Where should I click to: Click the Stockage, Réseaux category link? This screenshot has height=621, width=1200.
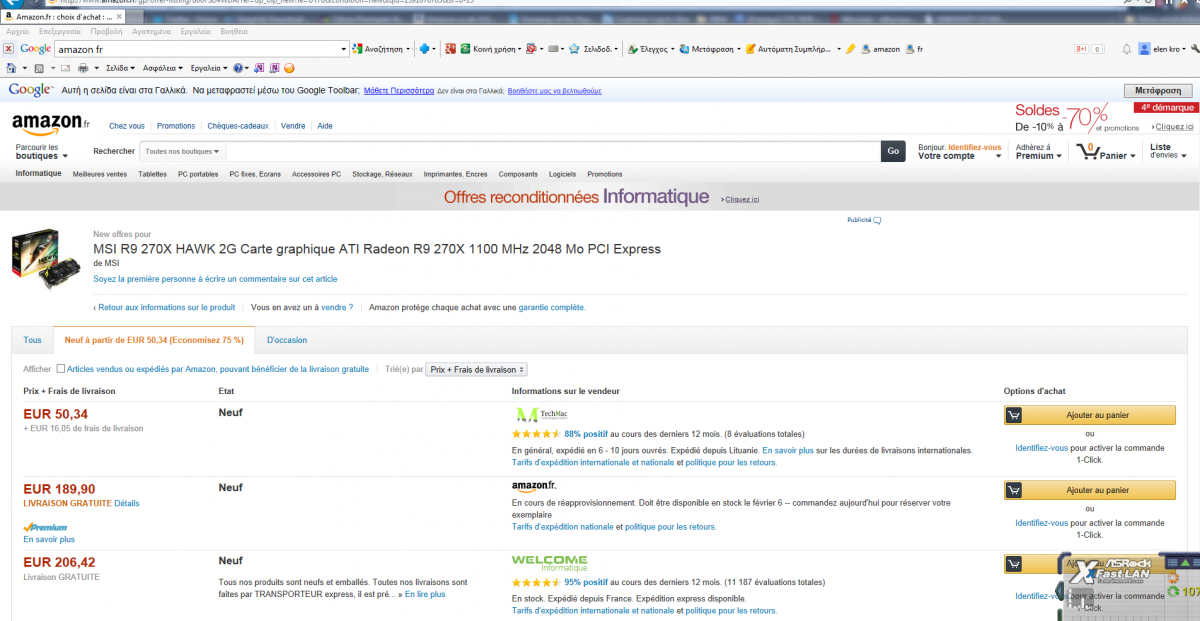click(x=382, y=174)
